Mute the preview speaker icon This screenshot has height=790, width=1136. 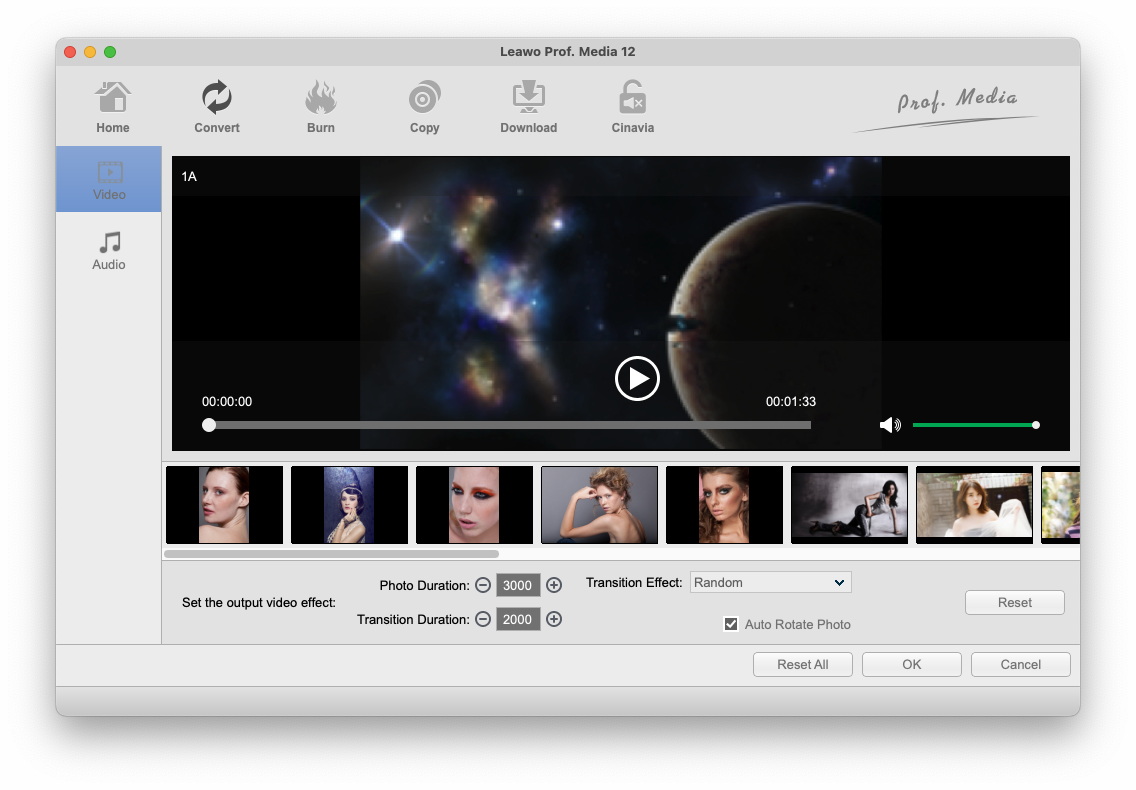click(x=889, y=425)
